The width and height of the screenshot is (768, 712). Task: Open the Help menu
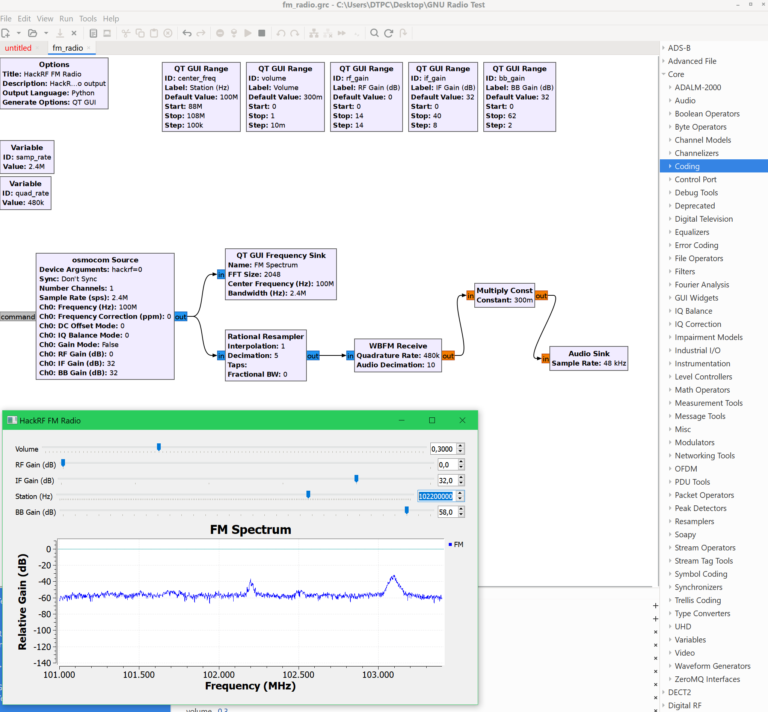click(111, 19)
